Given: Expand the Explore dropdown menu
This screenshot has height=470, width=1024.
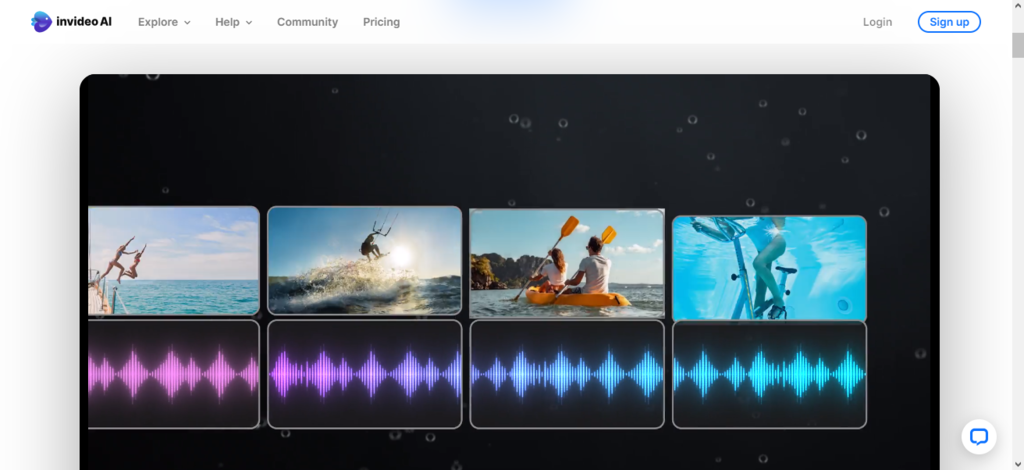Looking at the screenshot, I should click(x=164, y=22).
